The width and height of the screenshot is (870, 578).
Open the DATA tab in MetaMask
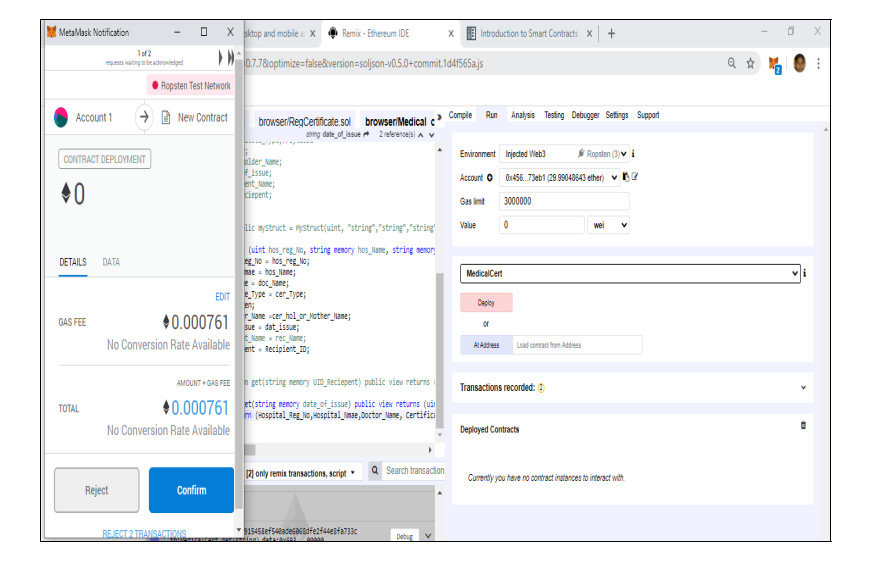pos(111,262)
